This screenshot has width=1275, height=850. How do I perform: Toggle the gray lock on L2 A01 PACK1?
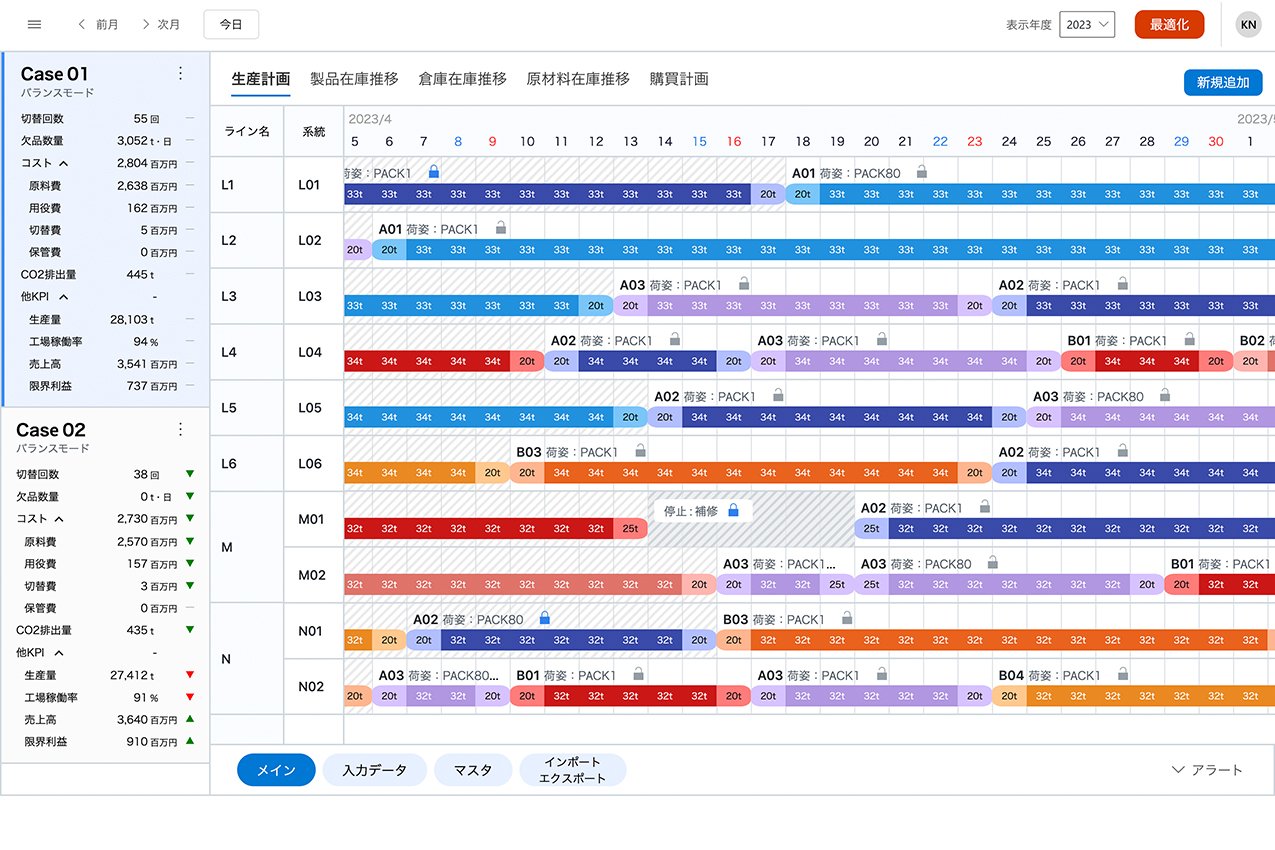[501, 229]
